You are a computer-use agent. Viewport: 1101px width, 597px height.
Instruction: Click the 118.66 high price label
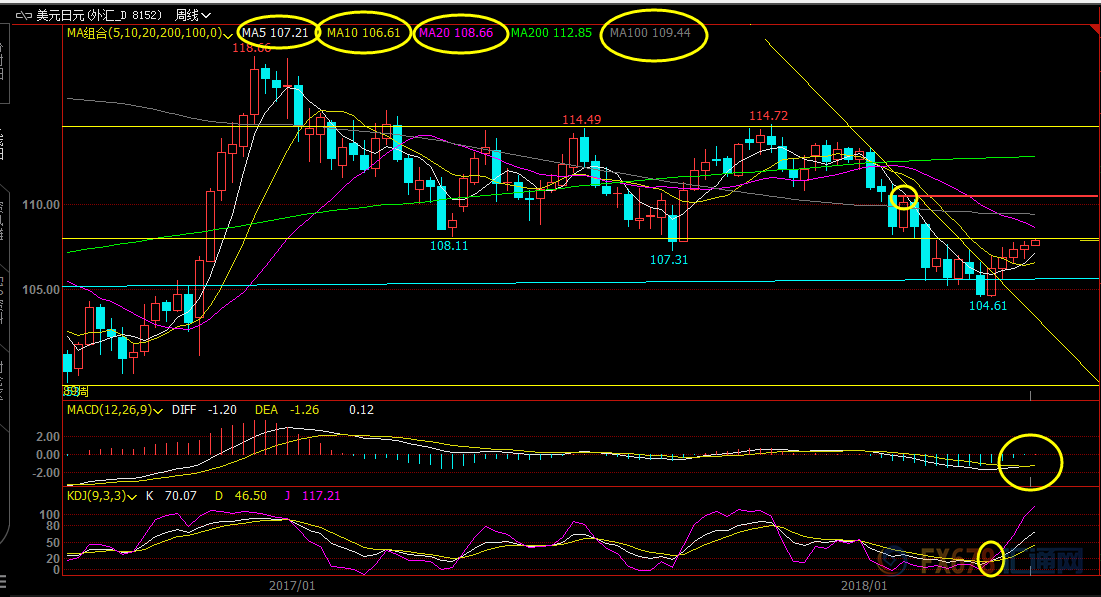251,48
